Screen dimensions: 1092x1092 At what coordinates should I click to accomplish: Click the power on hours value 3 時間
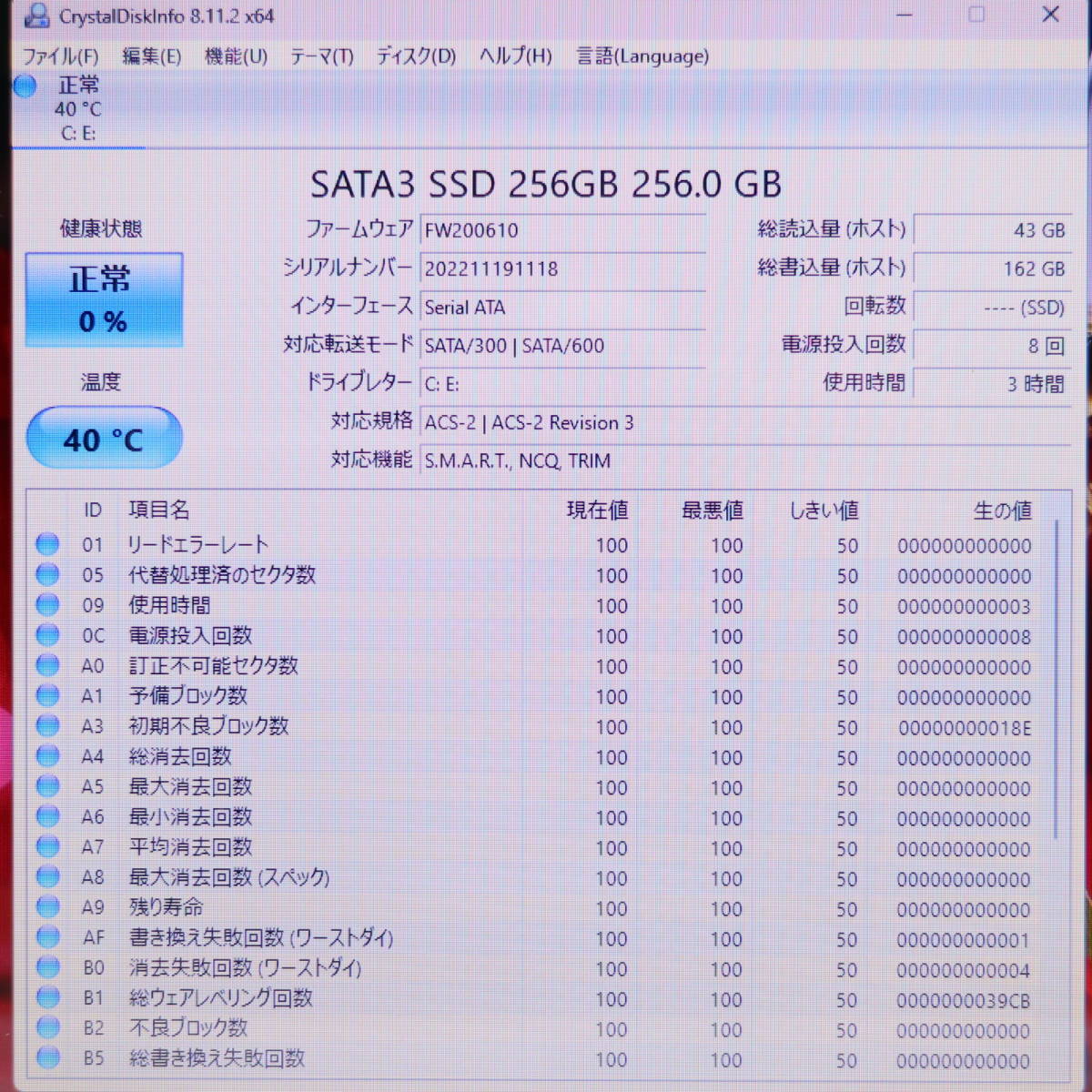[x=992, y=384]
